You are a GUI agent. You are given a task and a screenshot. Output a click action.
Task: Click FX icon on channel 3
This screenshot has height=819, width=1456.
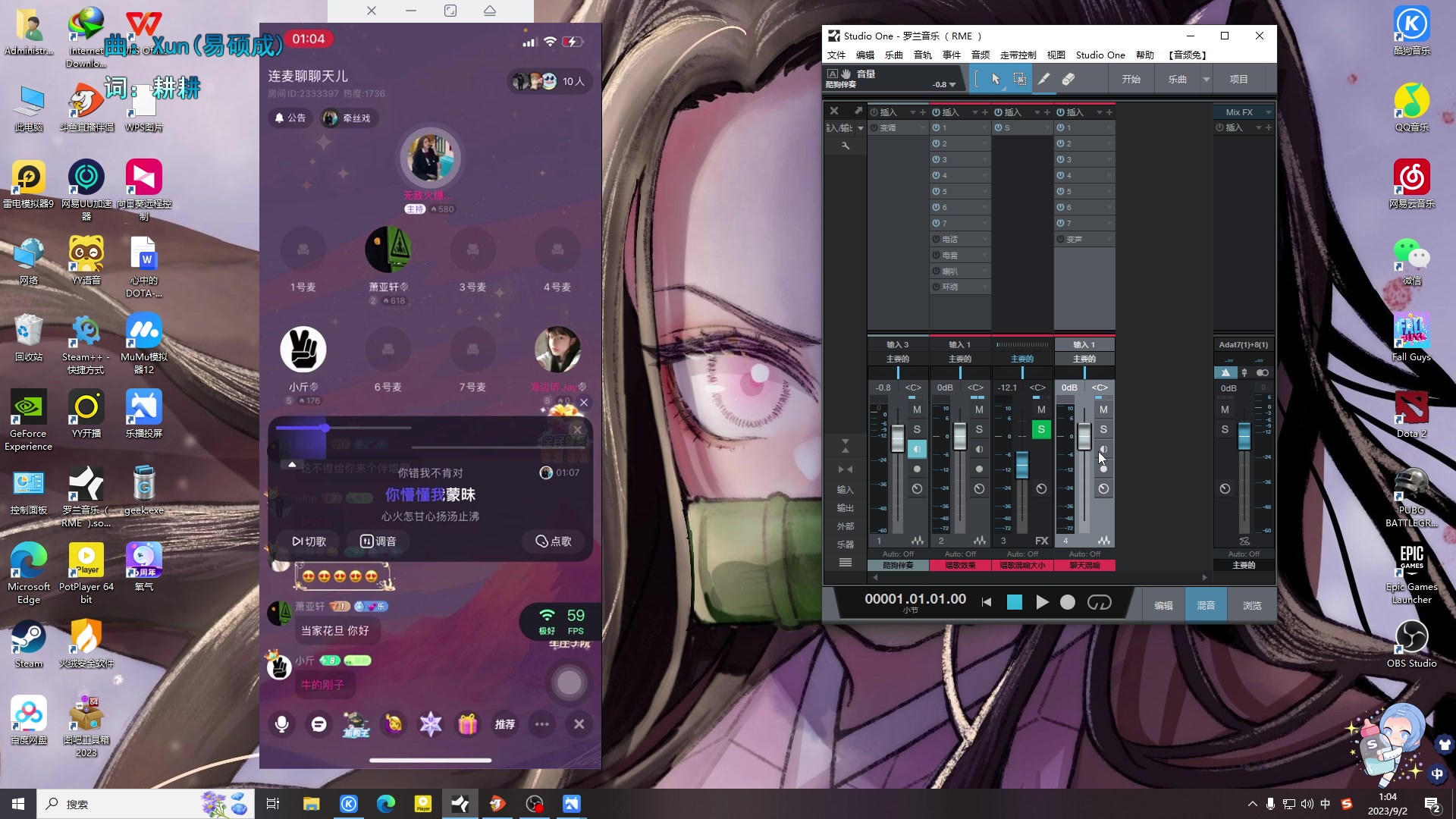pyautogui.click(x=1042, y=541)
